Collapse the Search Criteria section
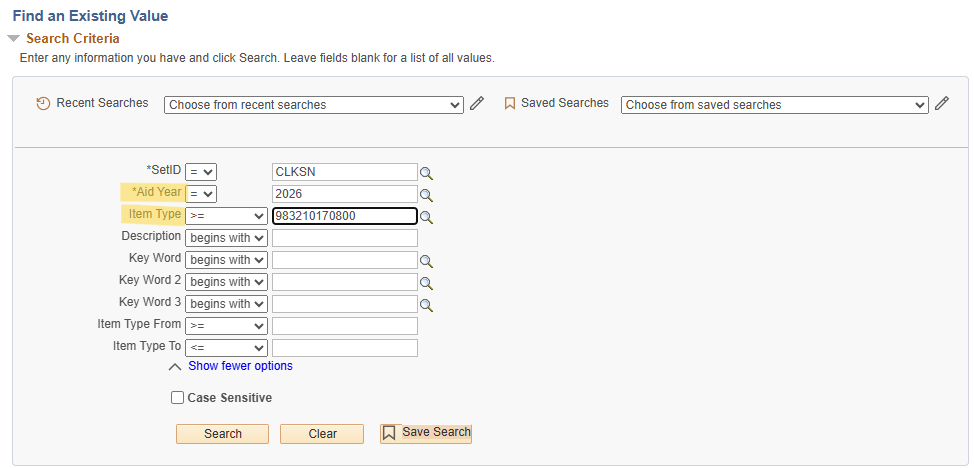974x468 pixels. tap(13, 39)
